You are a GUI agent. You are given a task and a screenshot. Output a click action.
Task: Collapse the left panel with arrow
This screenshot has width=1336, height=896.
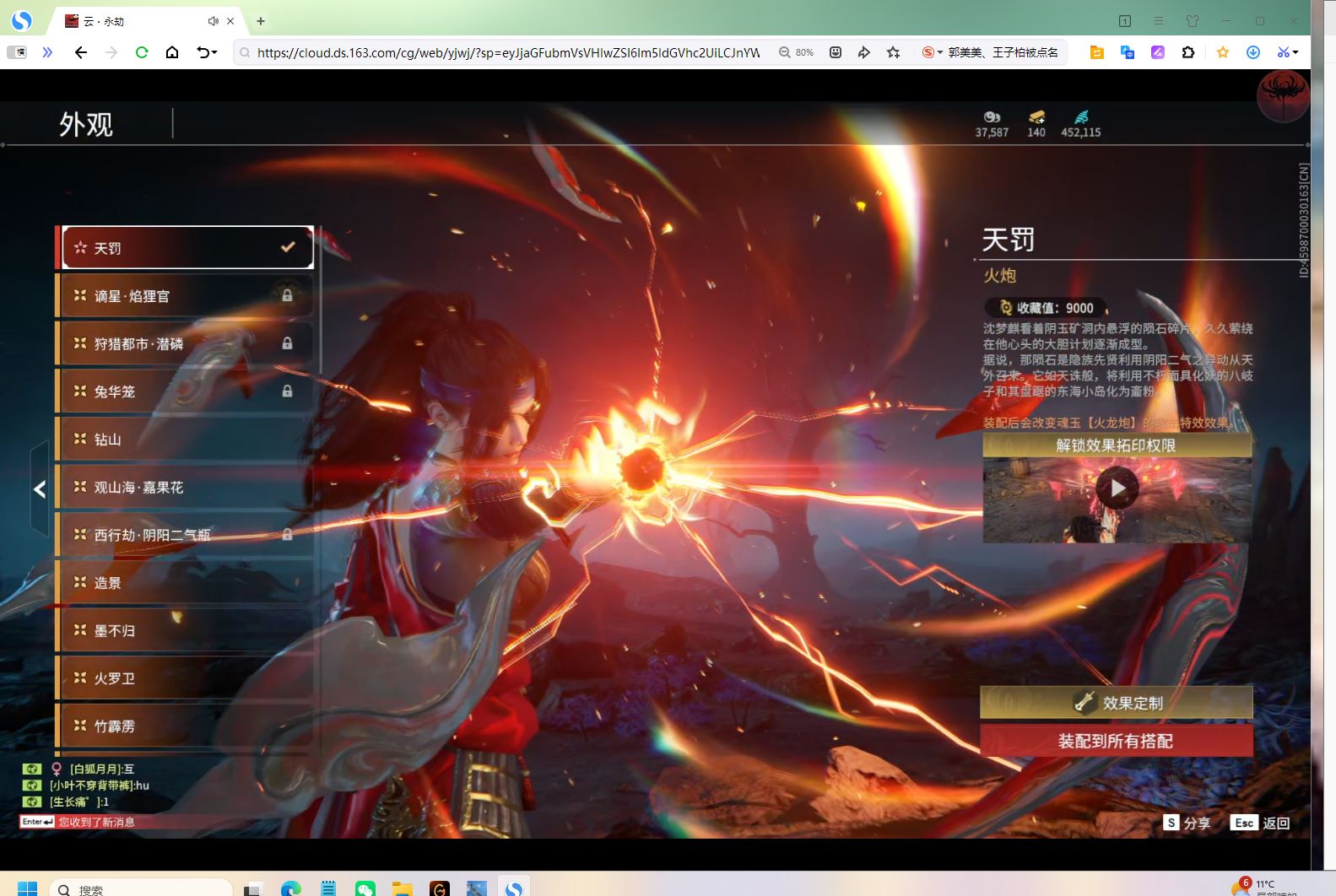(x=39, y=488)
